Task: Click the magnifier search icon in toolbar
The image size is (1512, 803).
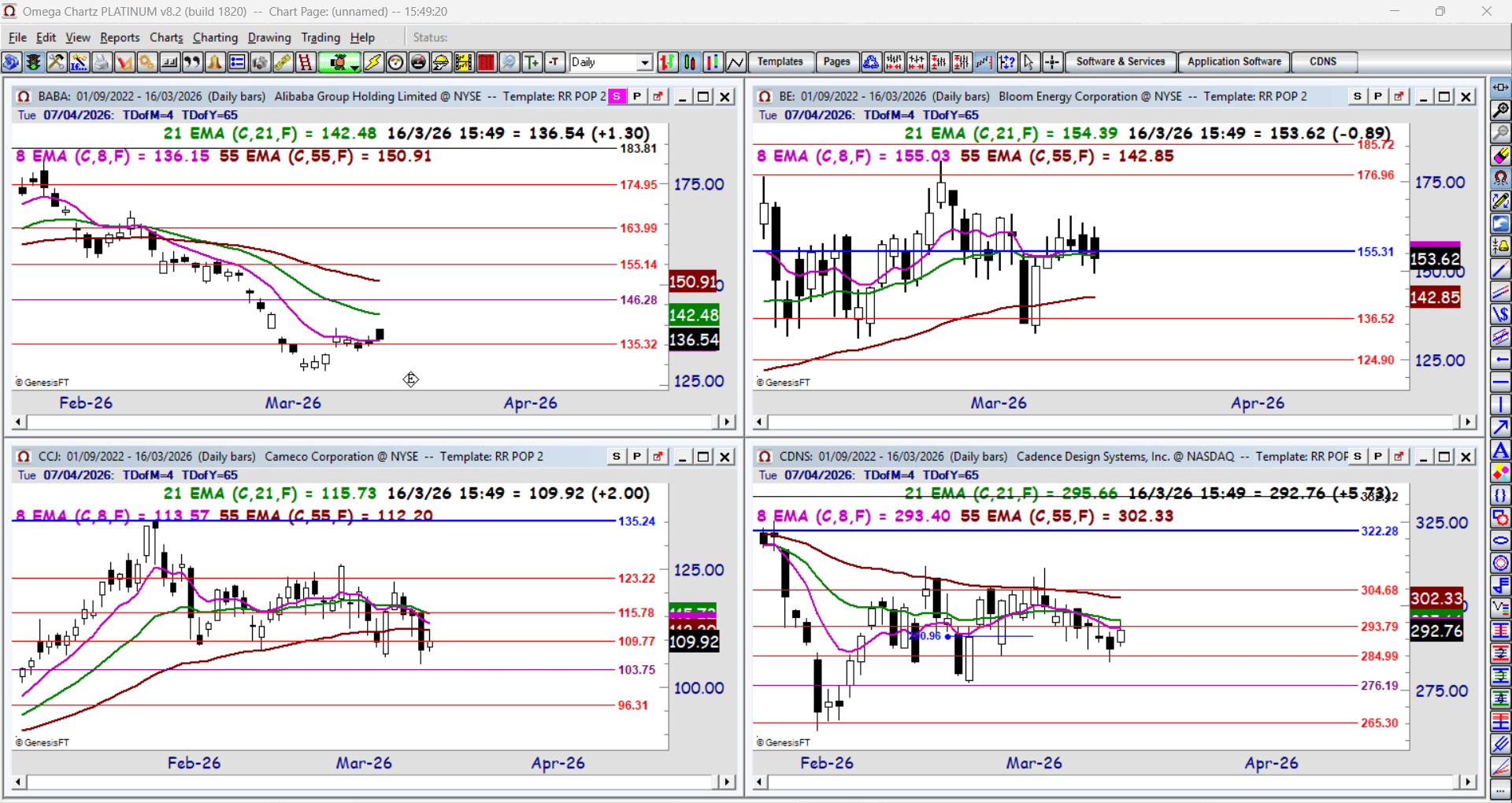Action: click(510, 62)
